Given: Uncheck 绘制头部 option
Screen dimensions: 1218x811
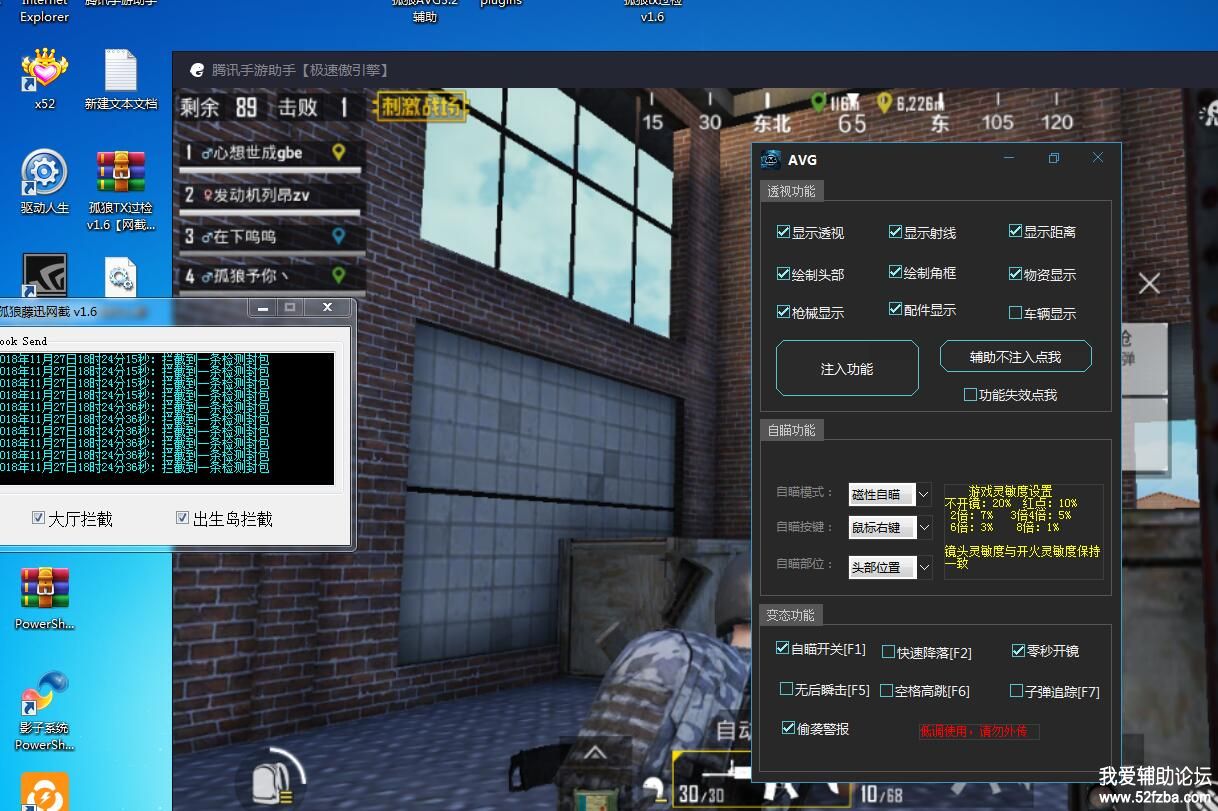Looking at the screenshot, I should coord(783,273).
